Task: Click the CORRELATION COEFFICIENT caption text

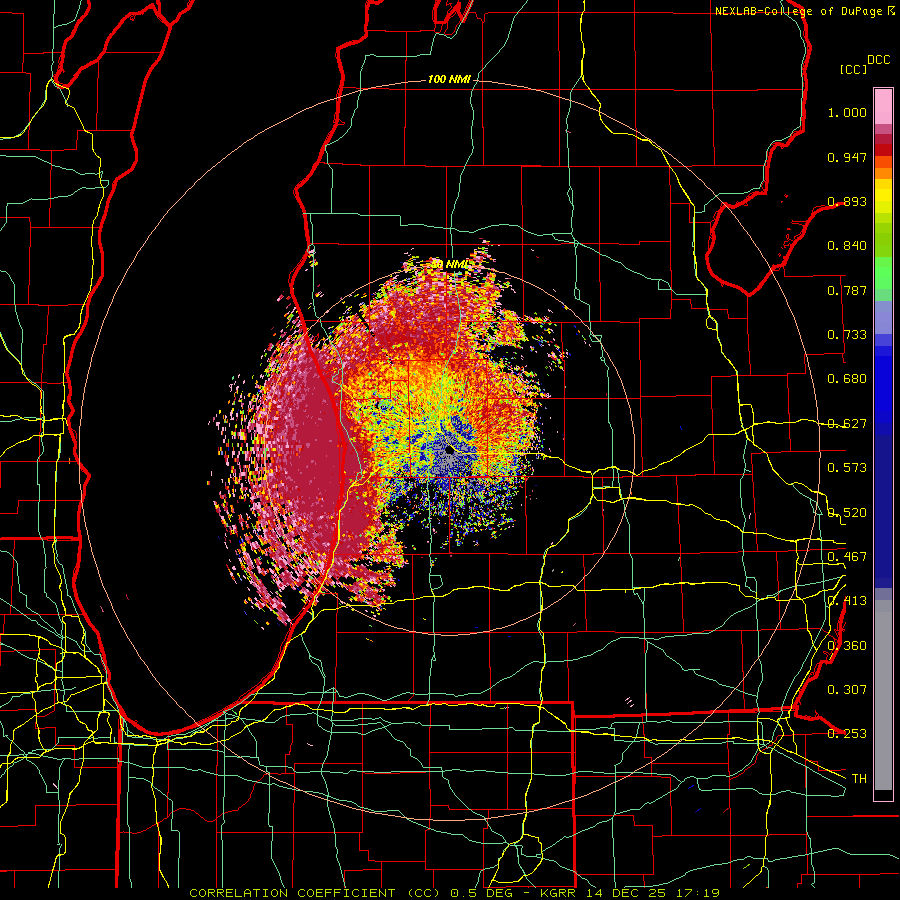Action: (x=292, y=893)
